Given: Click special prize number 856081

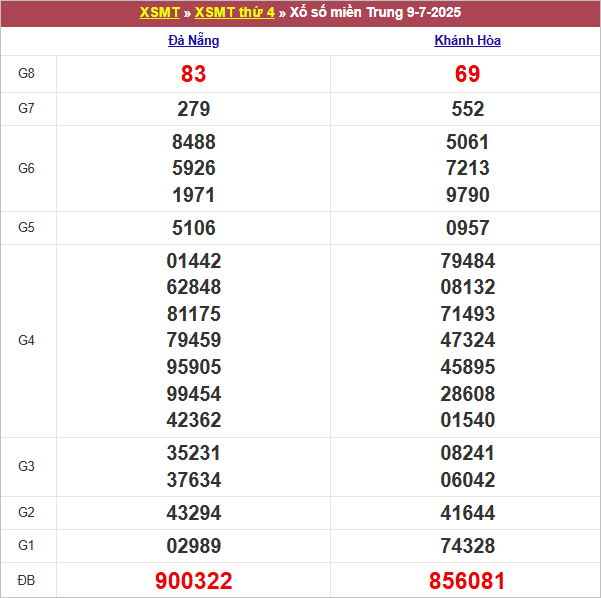Looking at the screenshot, I should (x=467, y=581).
